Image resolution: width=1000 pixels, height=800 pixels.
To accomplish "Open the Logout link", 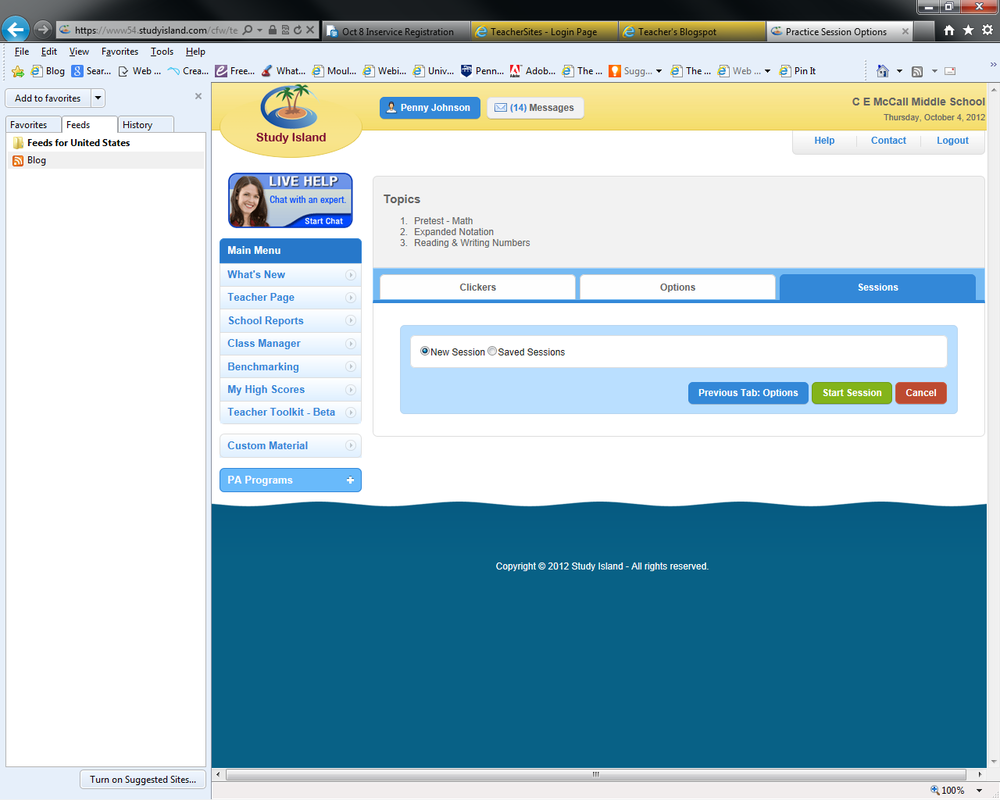I will click(951, 141).
